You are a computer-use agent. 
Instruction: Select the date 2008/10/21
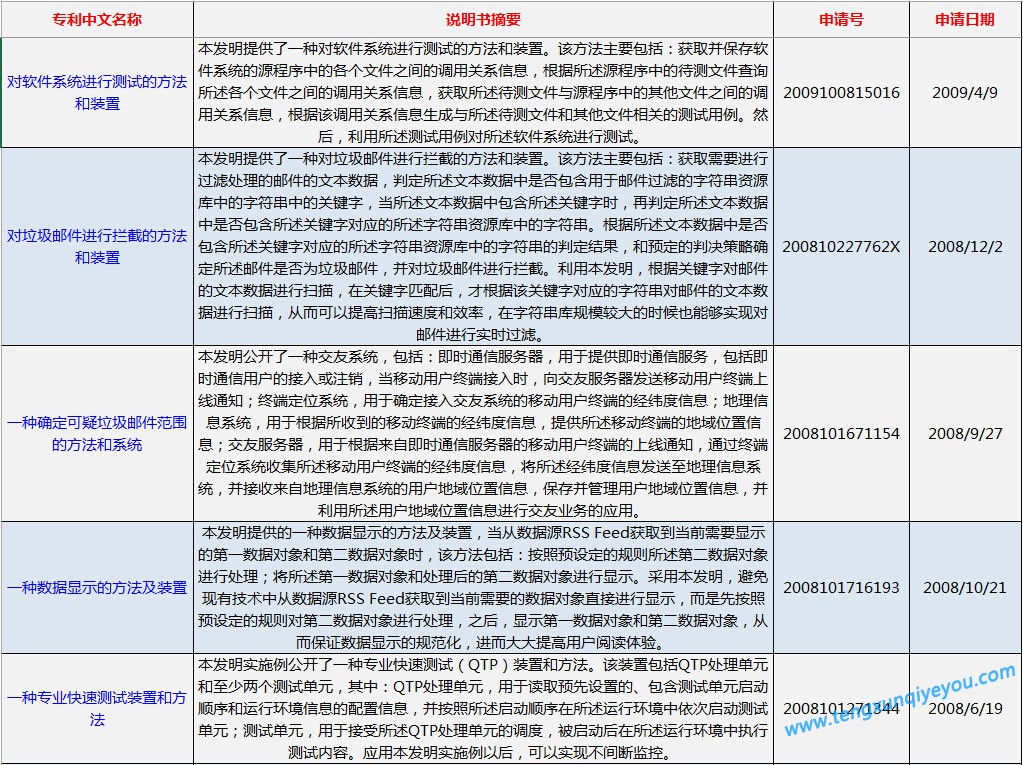click(965, 588)
